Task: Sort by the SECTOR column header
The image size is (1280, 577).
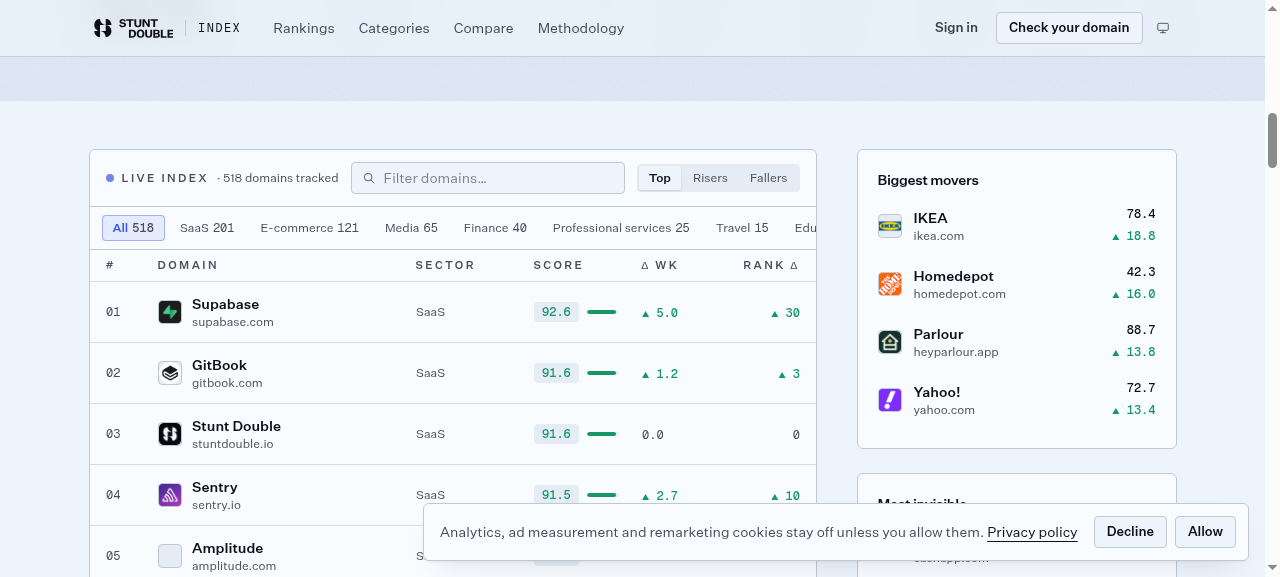Action: pyautogui.click(x=445, y=266)
